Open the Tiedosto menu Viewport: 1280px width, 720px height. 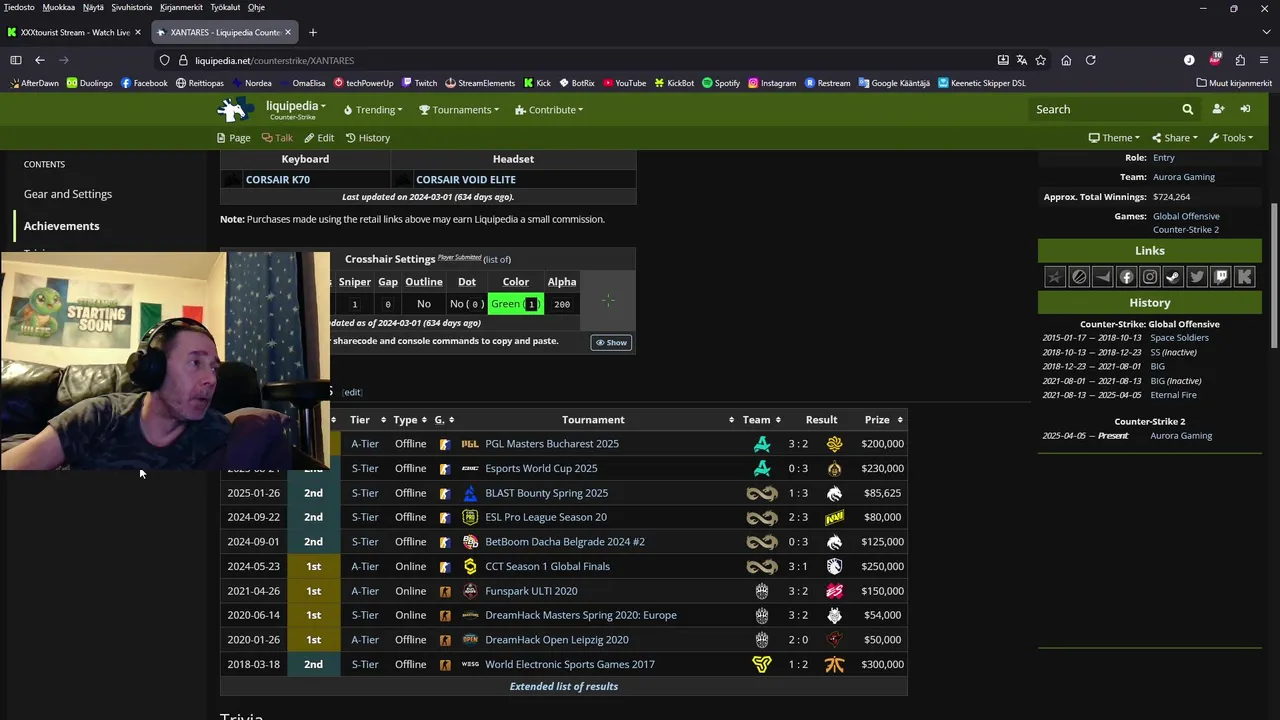18,7
